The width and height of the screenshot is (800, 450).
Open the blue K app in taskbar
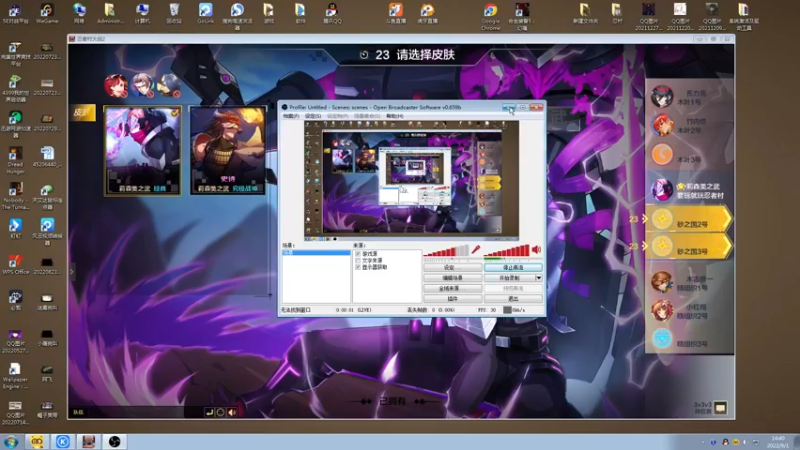pos(63,441)
